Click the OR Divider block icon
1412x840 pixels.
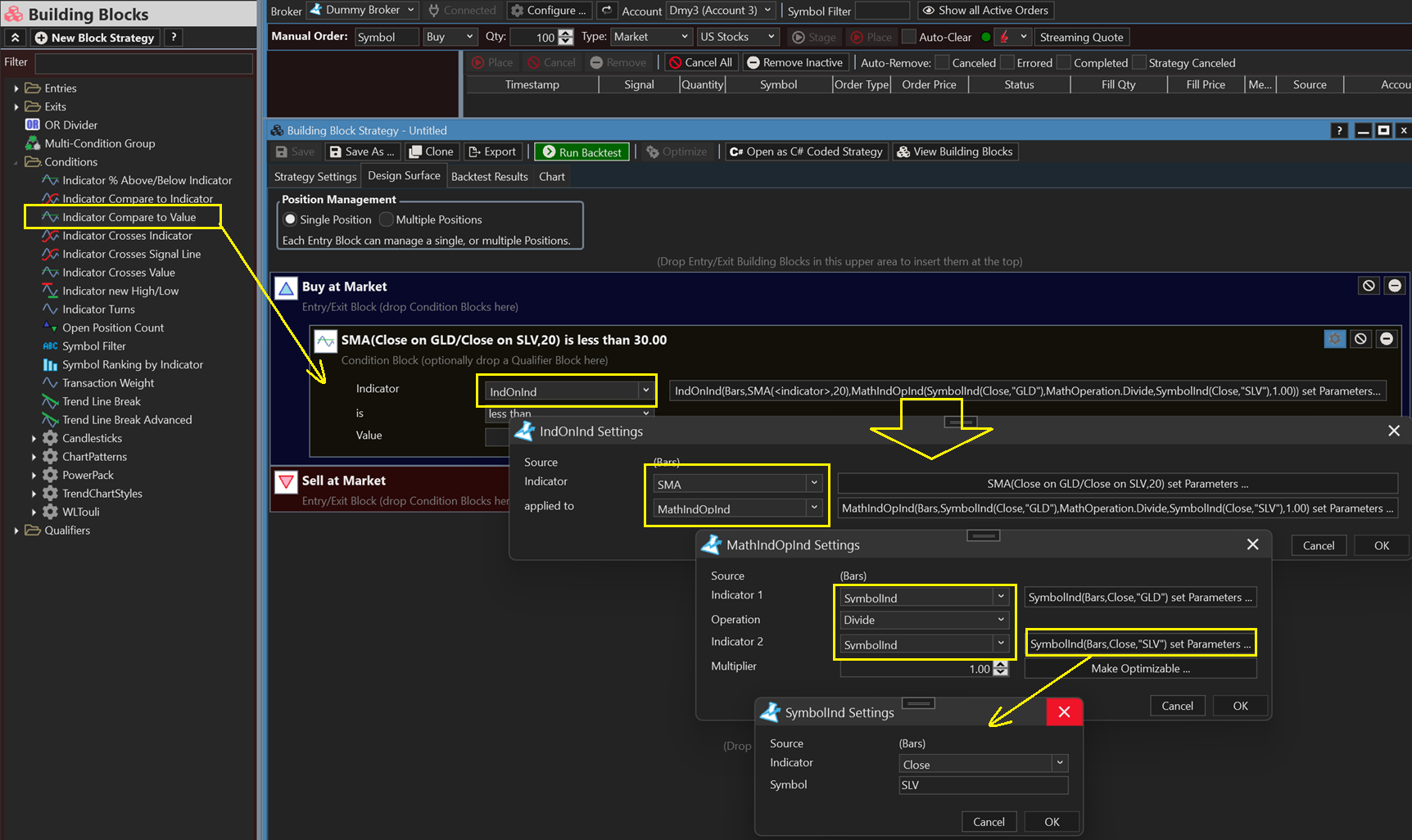coord(33,125)
